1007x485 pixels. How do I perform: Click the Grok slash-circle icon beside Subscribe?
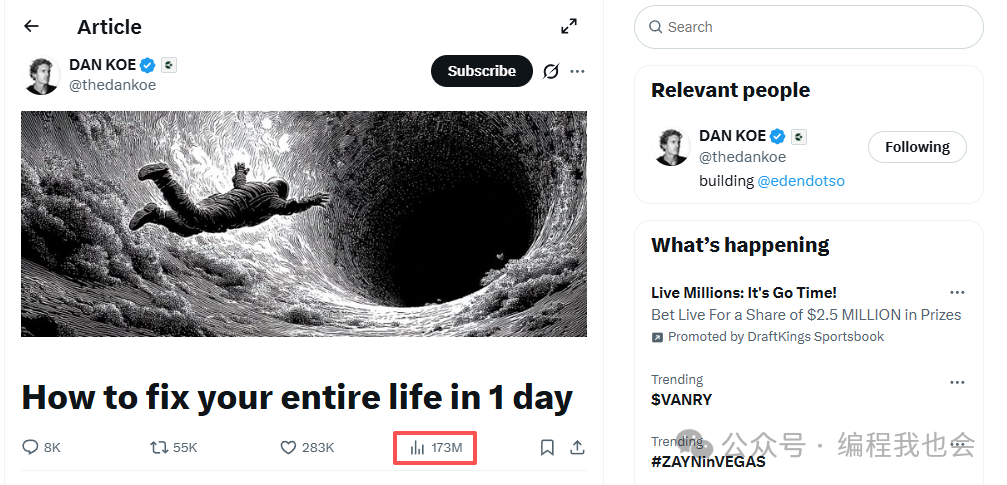pyautogui.click(x=550, y=71)
